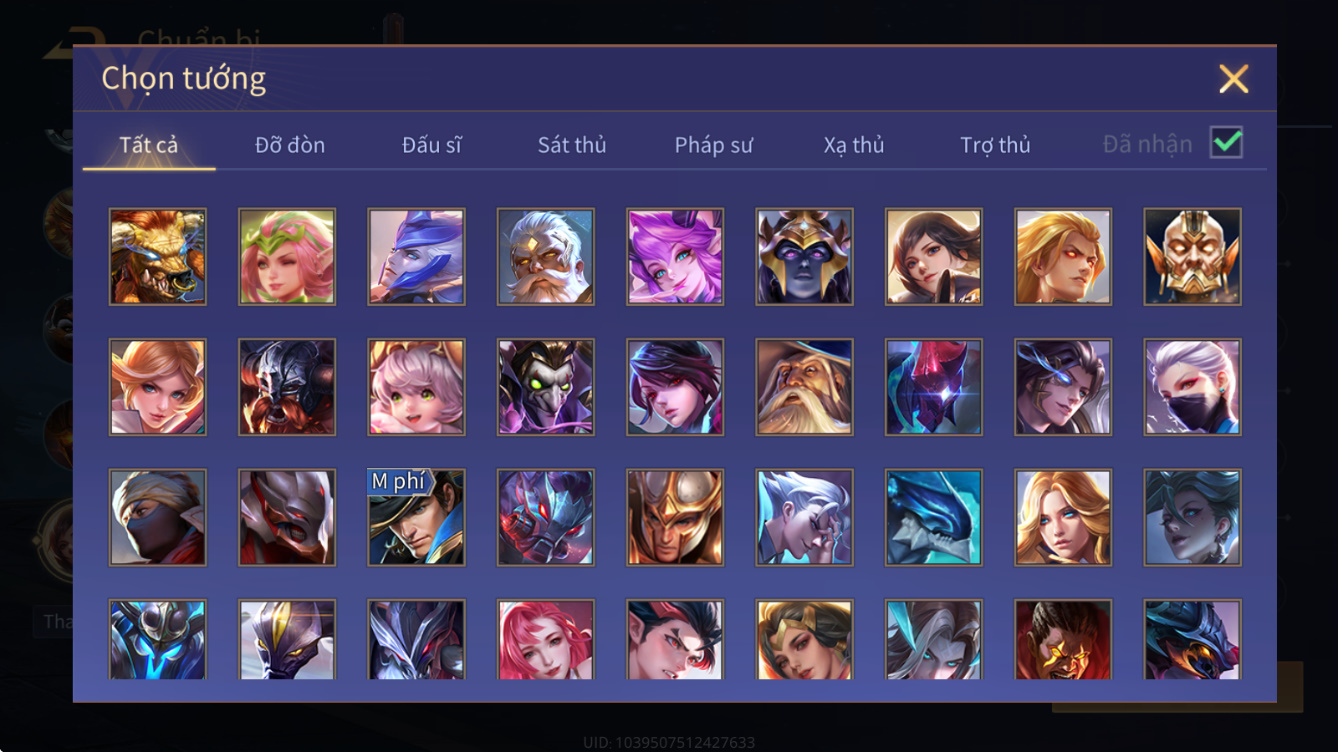Select the hero with a green-eyed plague mask

(x=545, y=387)
